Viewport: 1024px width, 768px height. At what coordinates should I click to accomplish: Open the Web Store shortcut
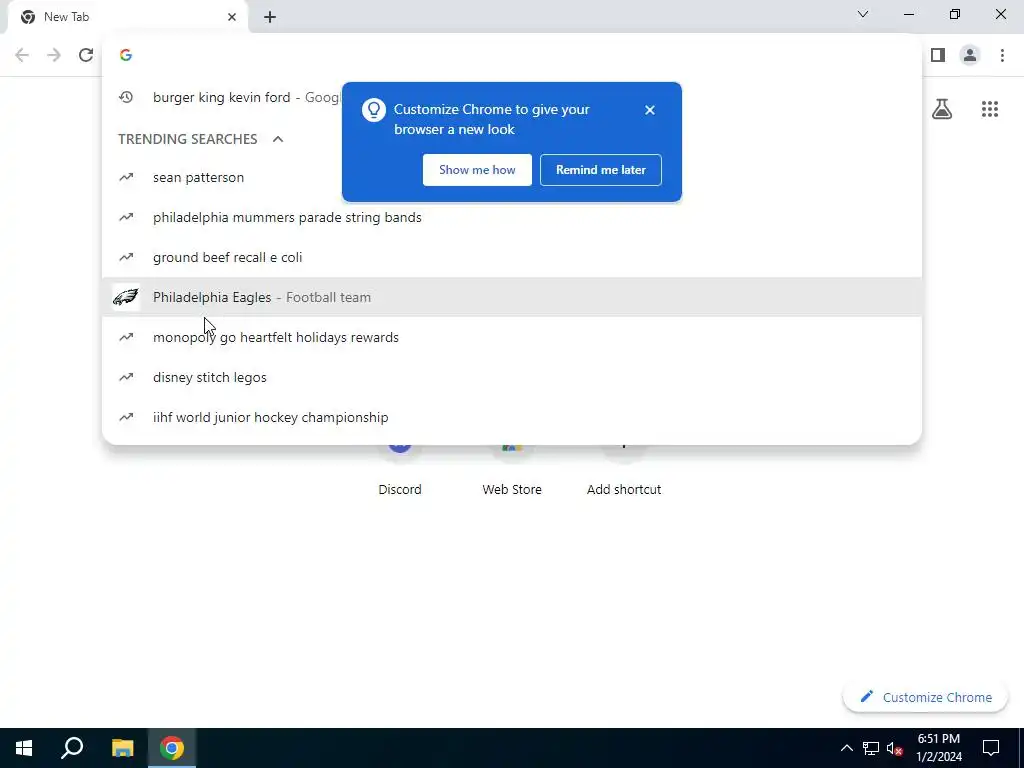(512, 489)
